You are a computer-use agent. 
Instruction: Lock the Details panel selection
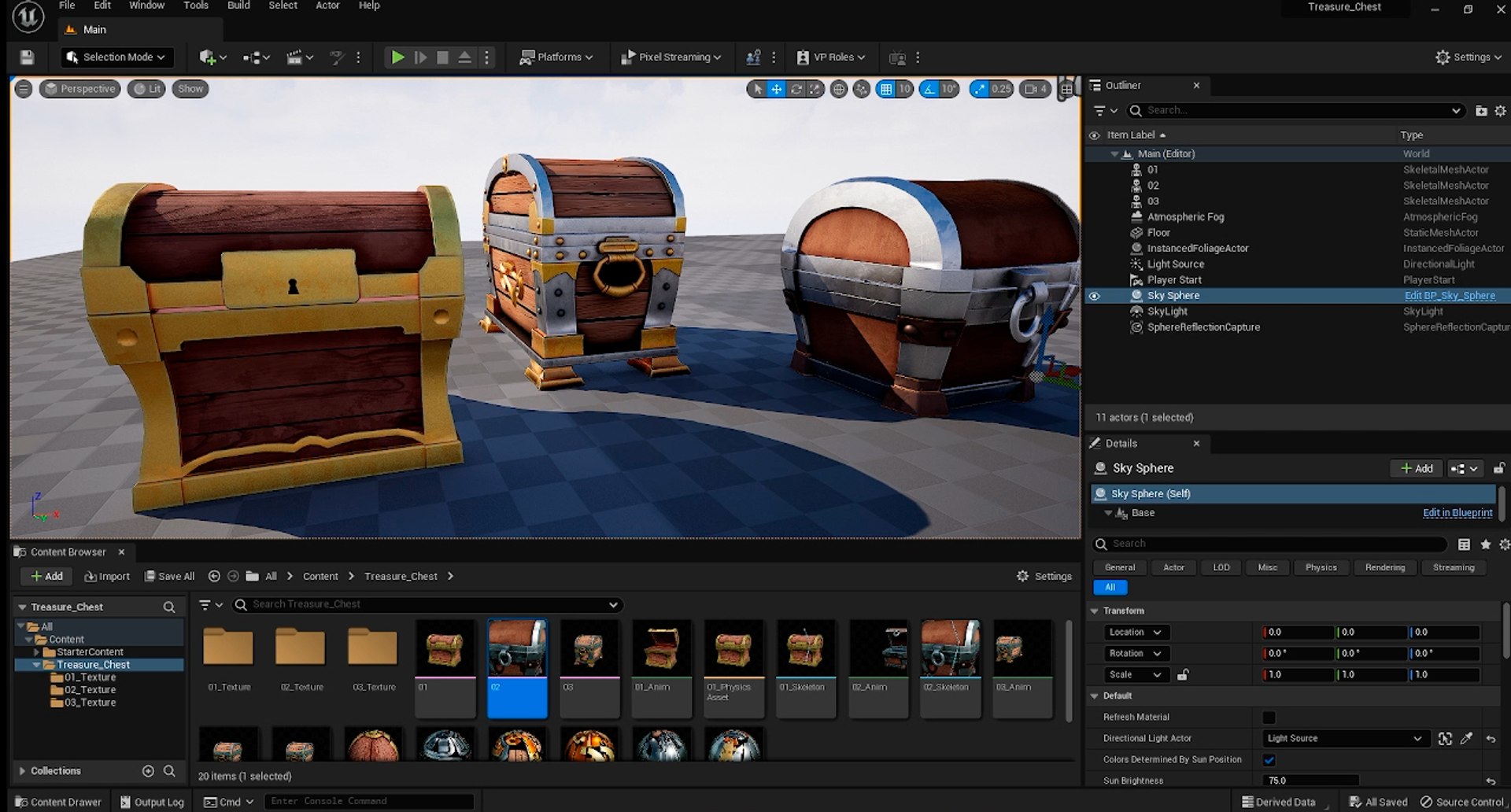point(1499,468)
